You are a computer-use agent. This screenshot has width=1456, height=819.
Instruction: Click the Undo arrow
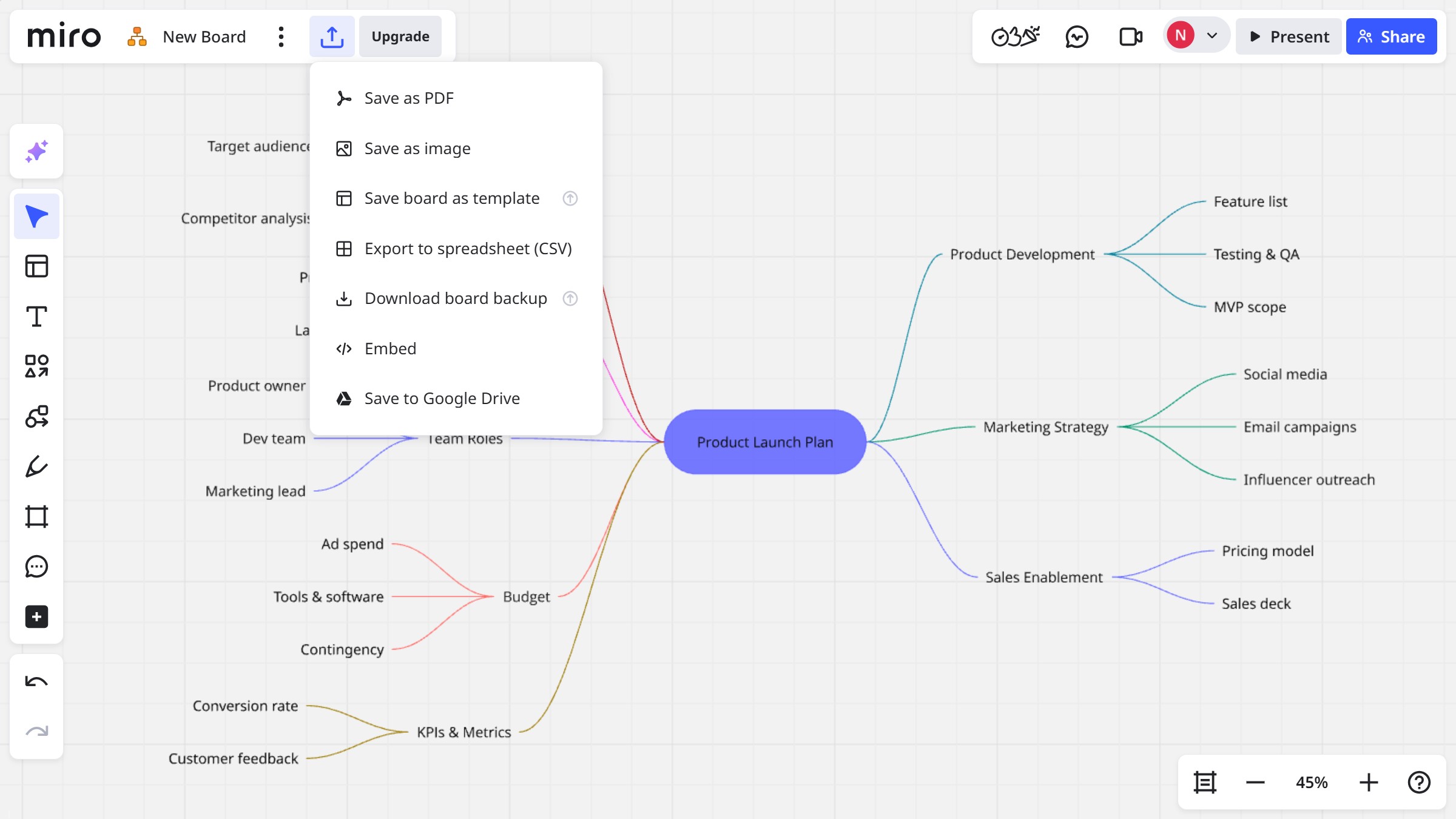coord(36,681)
